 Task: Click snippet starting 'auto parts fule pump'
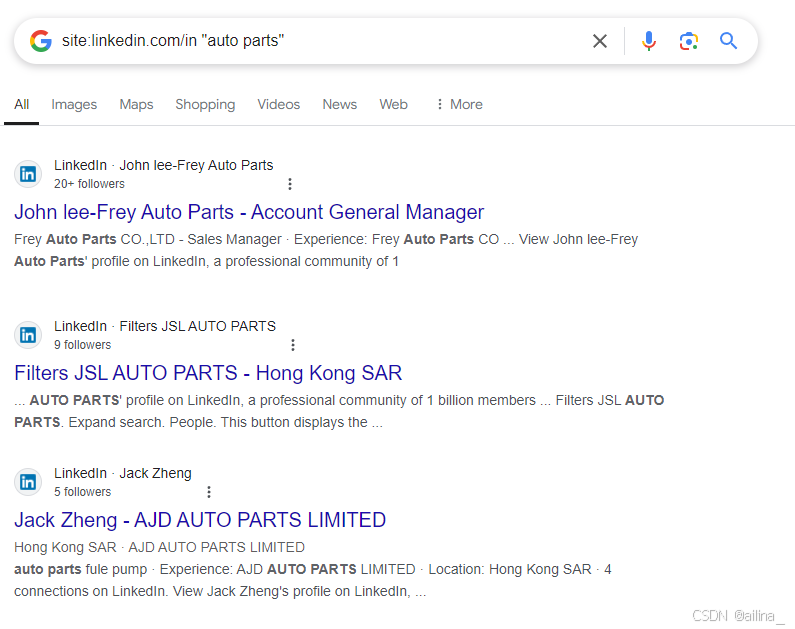(312, 580)
